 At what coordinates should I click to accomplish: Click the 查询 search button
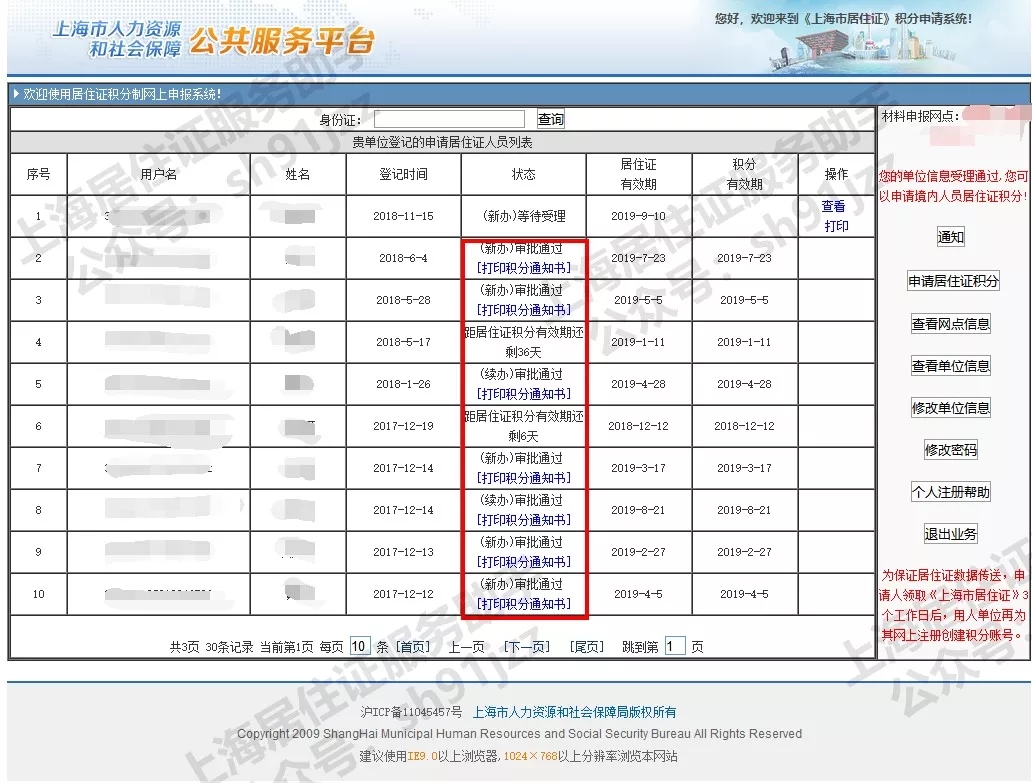tap(550, 120)
